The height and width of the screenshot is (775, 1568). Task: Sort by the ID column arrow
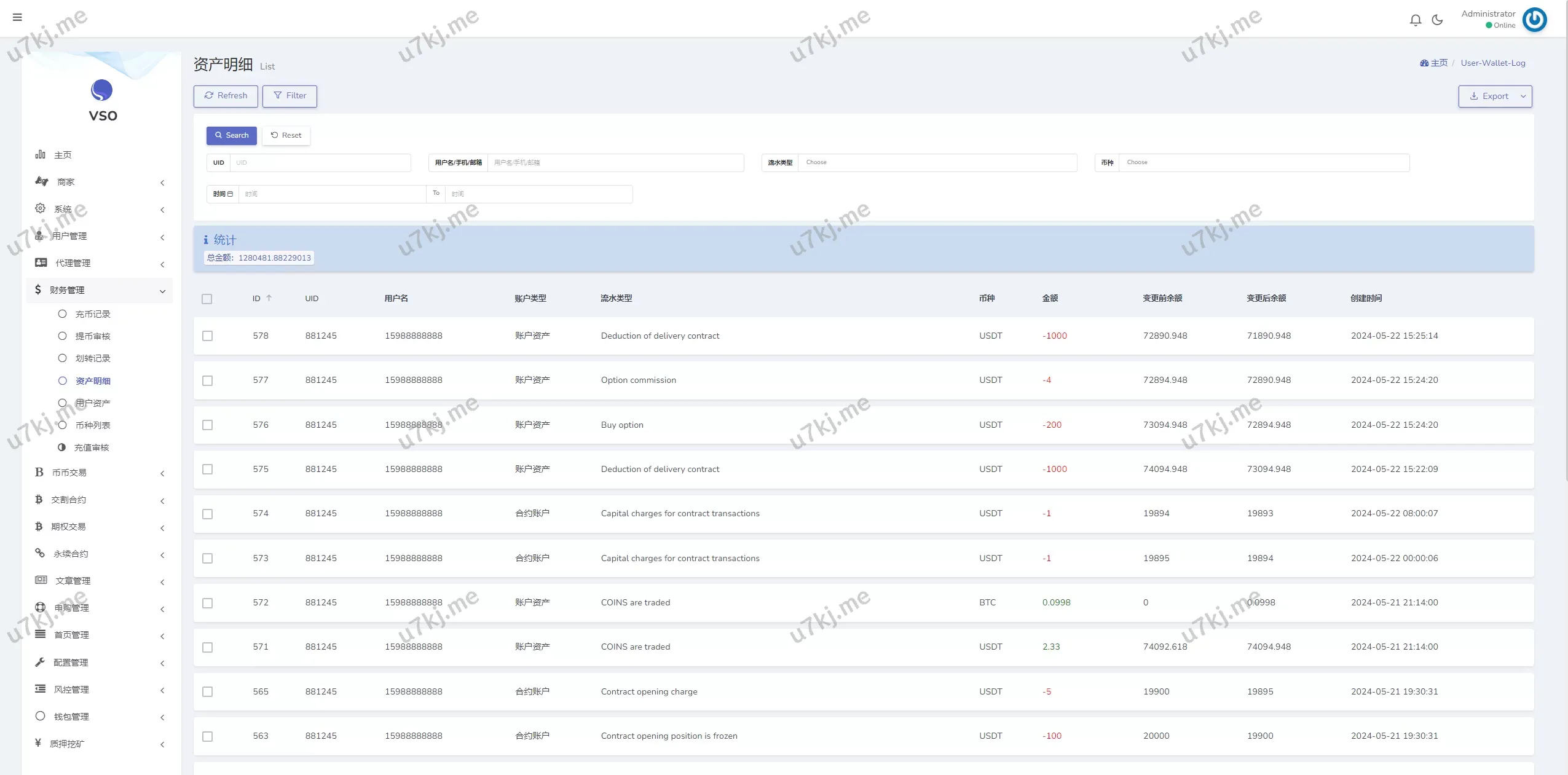(x=269, y=298)
